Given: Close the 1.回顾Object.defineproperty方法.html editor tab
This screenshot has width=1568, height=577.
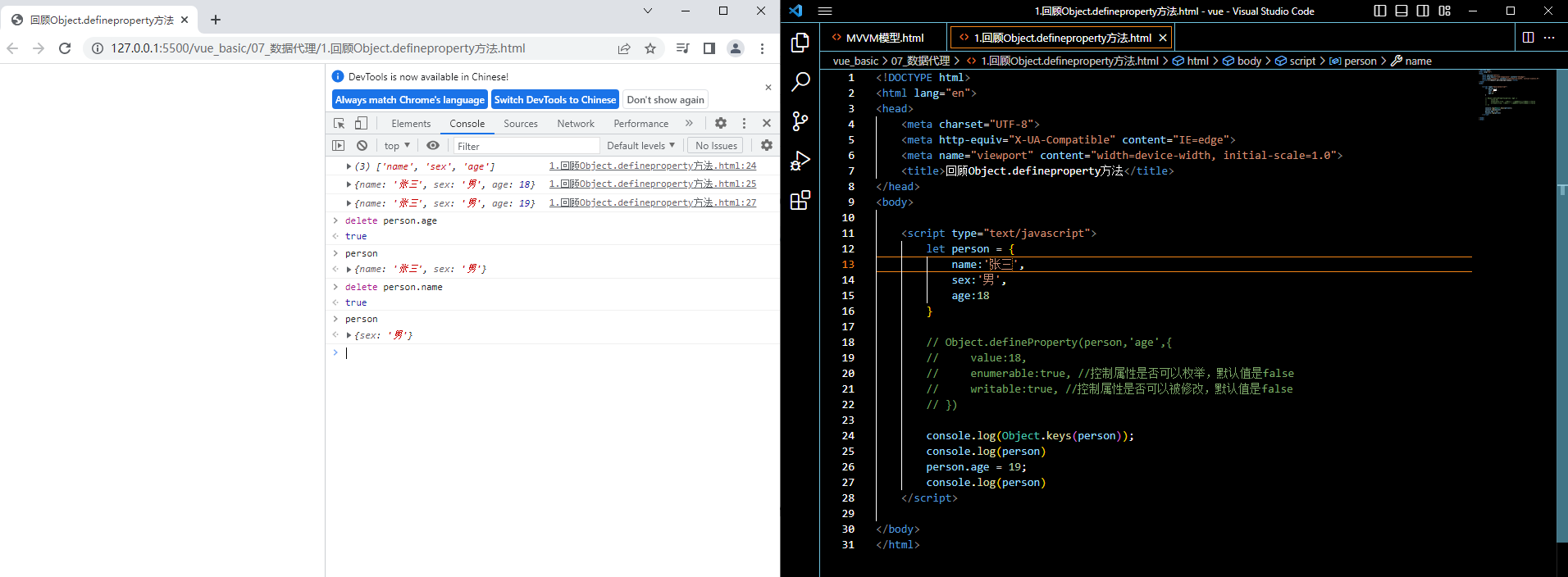Looking at the screenshot, I should 1163,38.
